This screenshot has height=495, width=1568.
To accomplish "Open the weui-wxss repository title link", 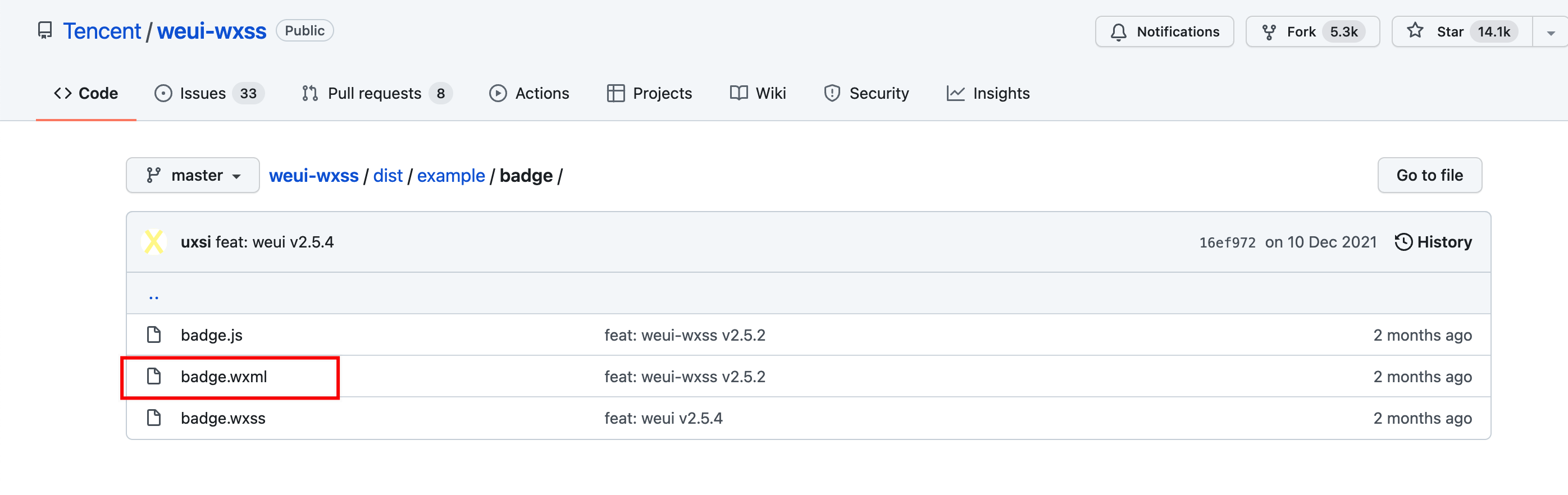I will [211, 31].
